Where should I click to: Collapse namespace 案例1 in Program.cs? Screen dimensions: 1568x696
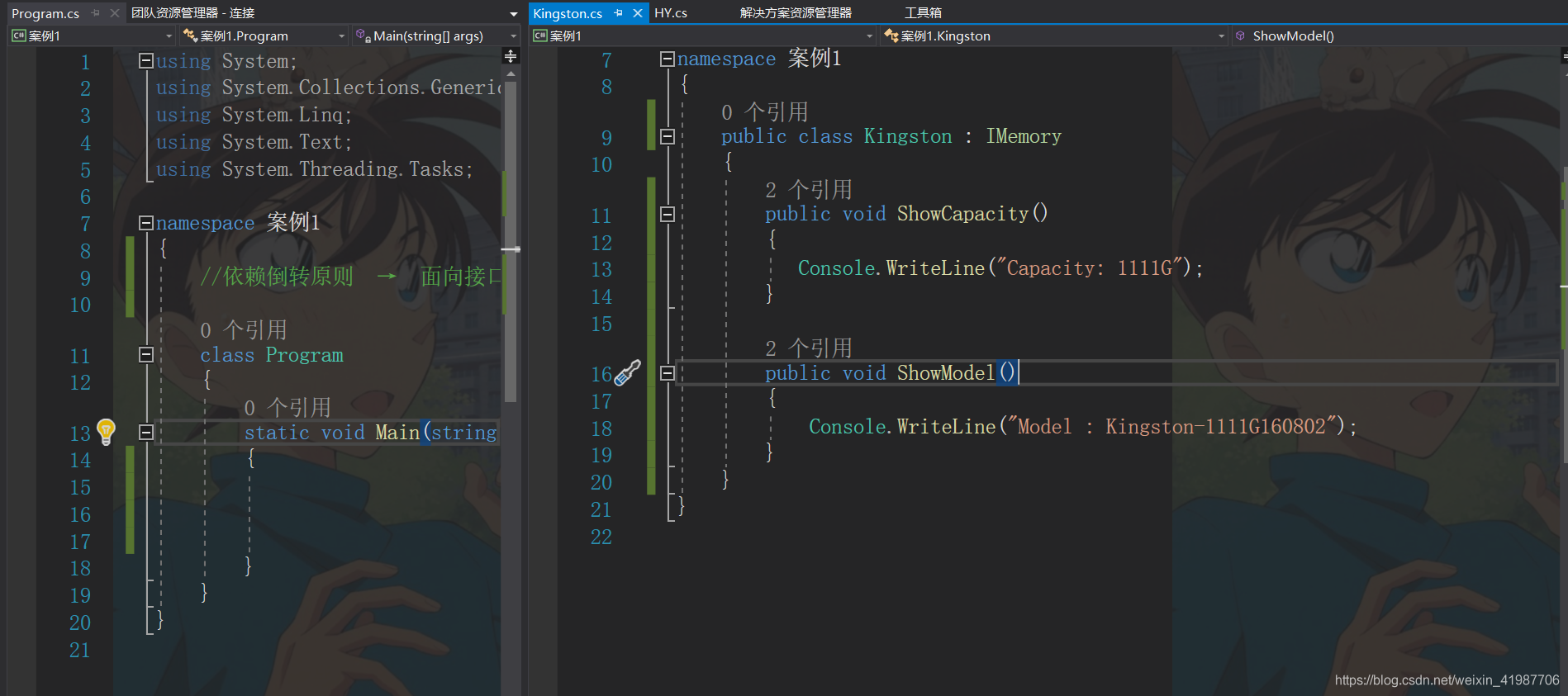tap(146, 223)
